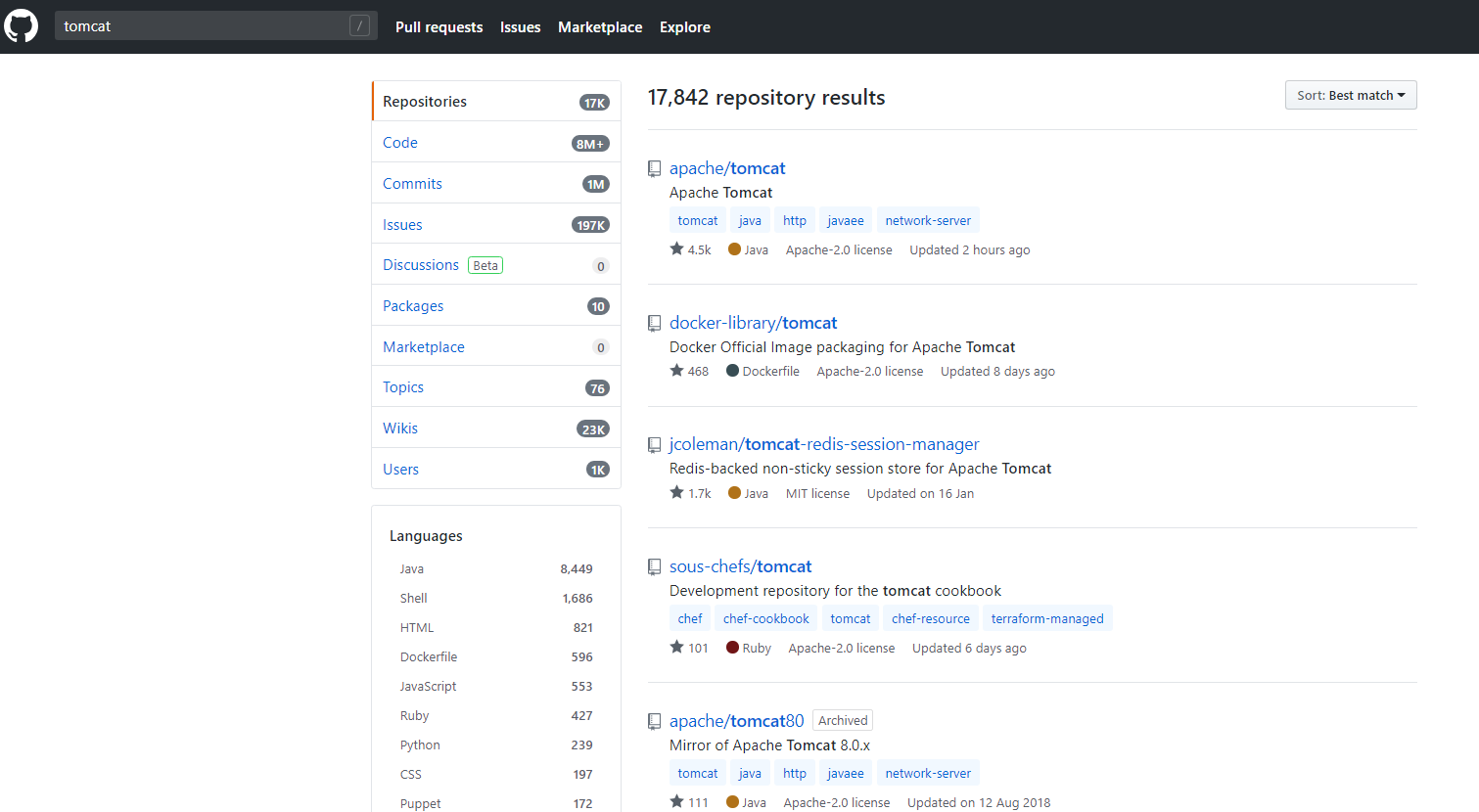This screenshot has width=1479, height=812.
Task: Open the jcoleman/tomcat-redis-session-manager repository
Action: [824, 444]
